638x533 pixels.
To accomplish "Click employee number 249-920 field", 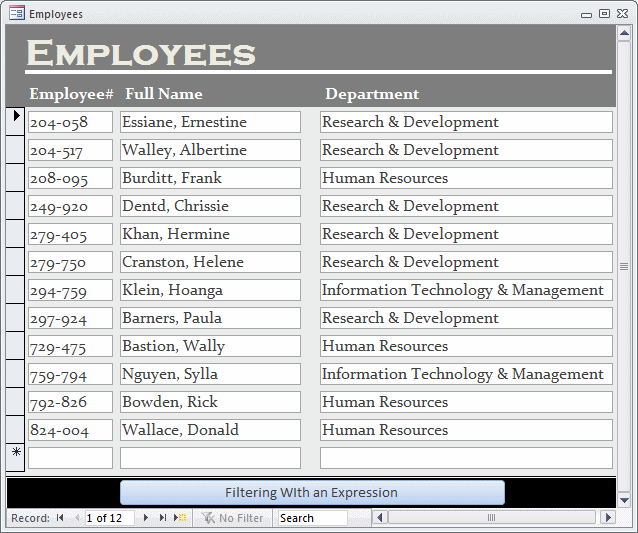I will pos(70,206).
